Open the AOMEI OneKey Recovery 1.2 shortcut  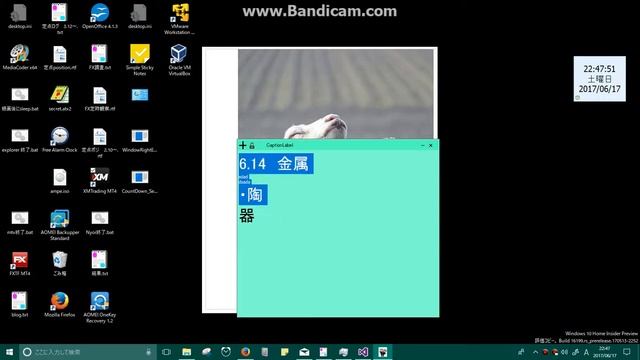coord(100,307)
